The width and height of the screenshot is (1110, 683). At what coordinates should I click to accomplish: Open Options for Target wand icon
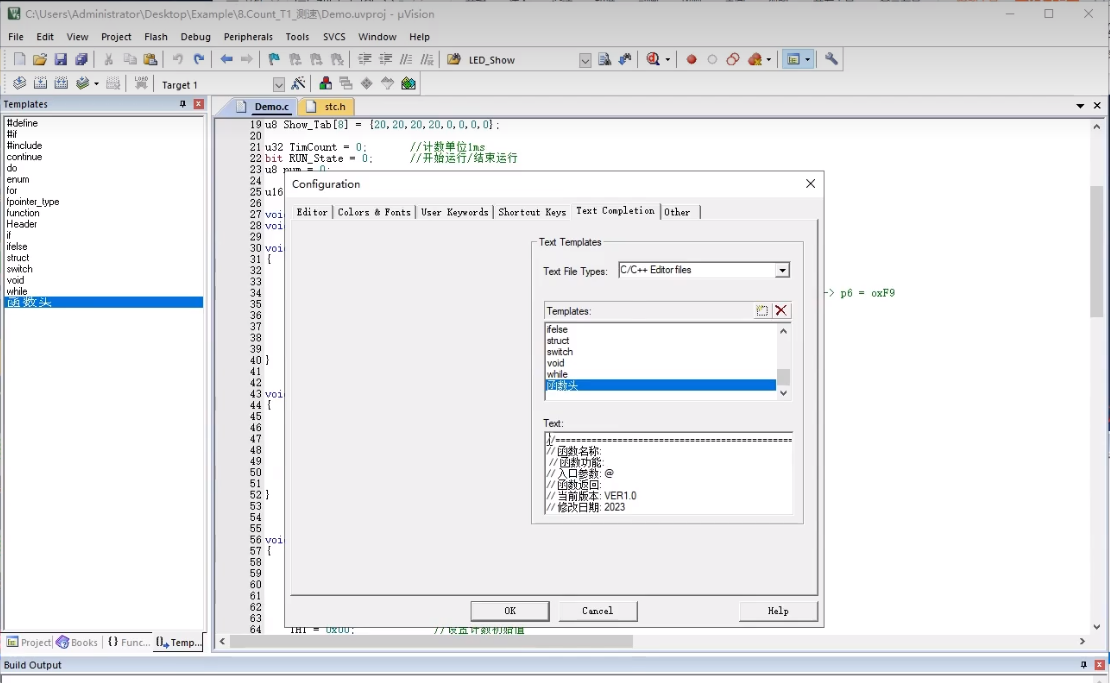298,84
